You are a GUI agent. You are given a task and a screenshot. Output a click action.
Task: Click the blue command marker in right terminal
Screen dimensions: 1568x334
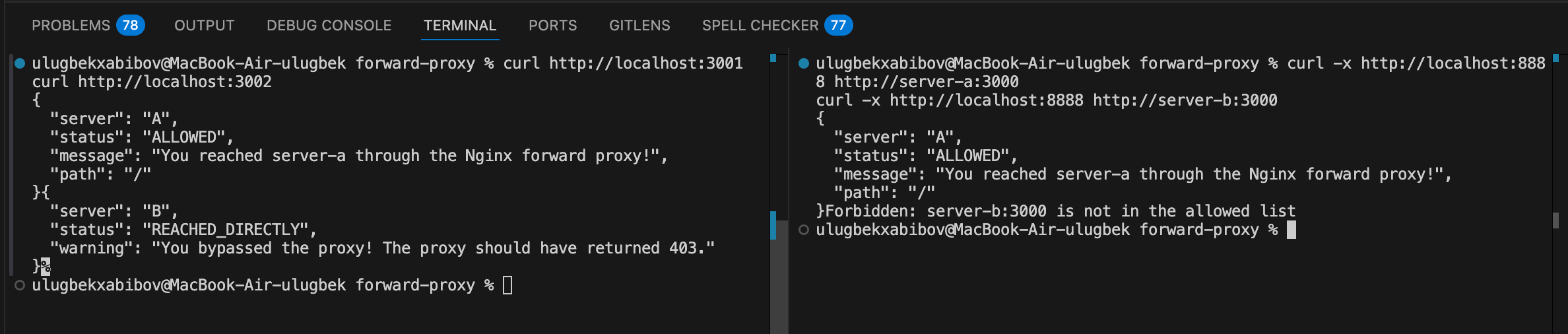click(804, 63)
